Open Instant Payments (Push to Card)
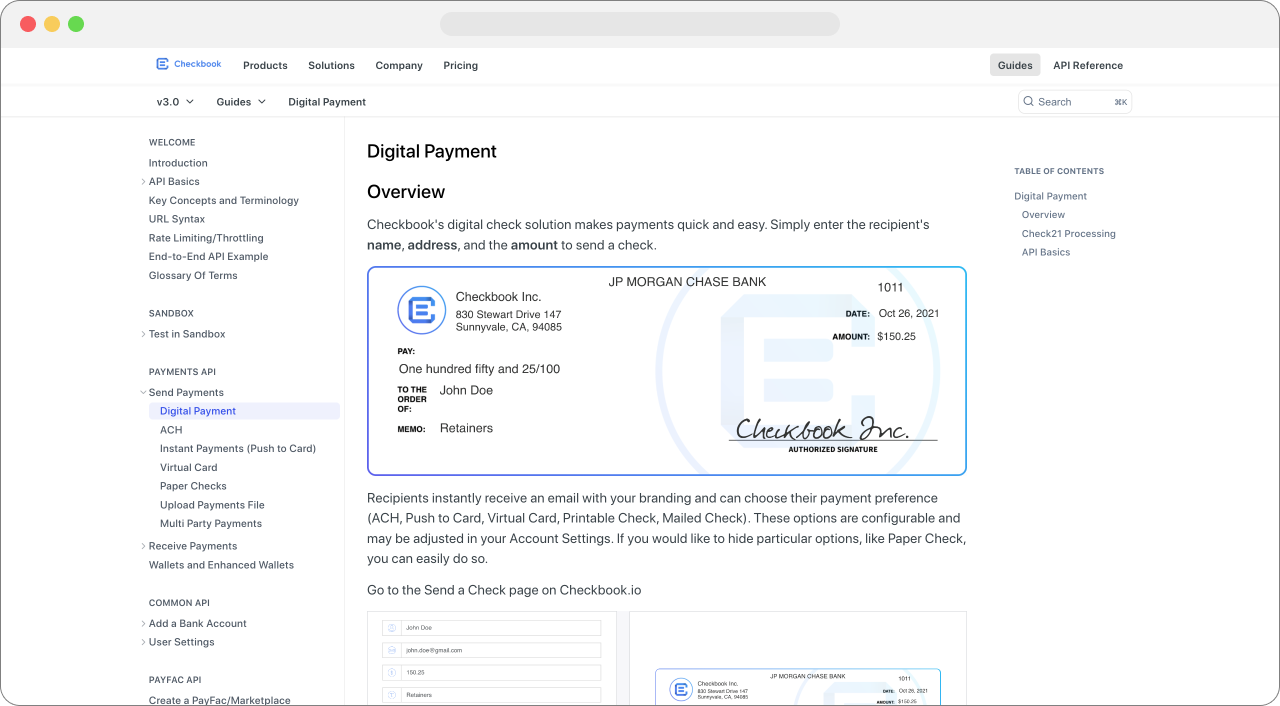This screenshot has height=706, width=1280. coord(238,449)
